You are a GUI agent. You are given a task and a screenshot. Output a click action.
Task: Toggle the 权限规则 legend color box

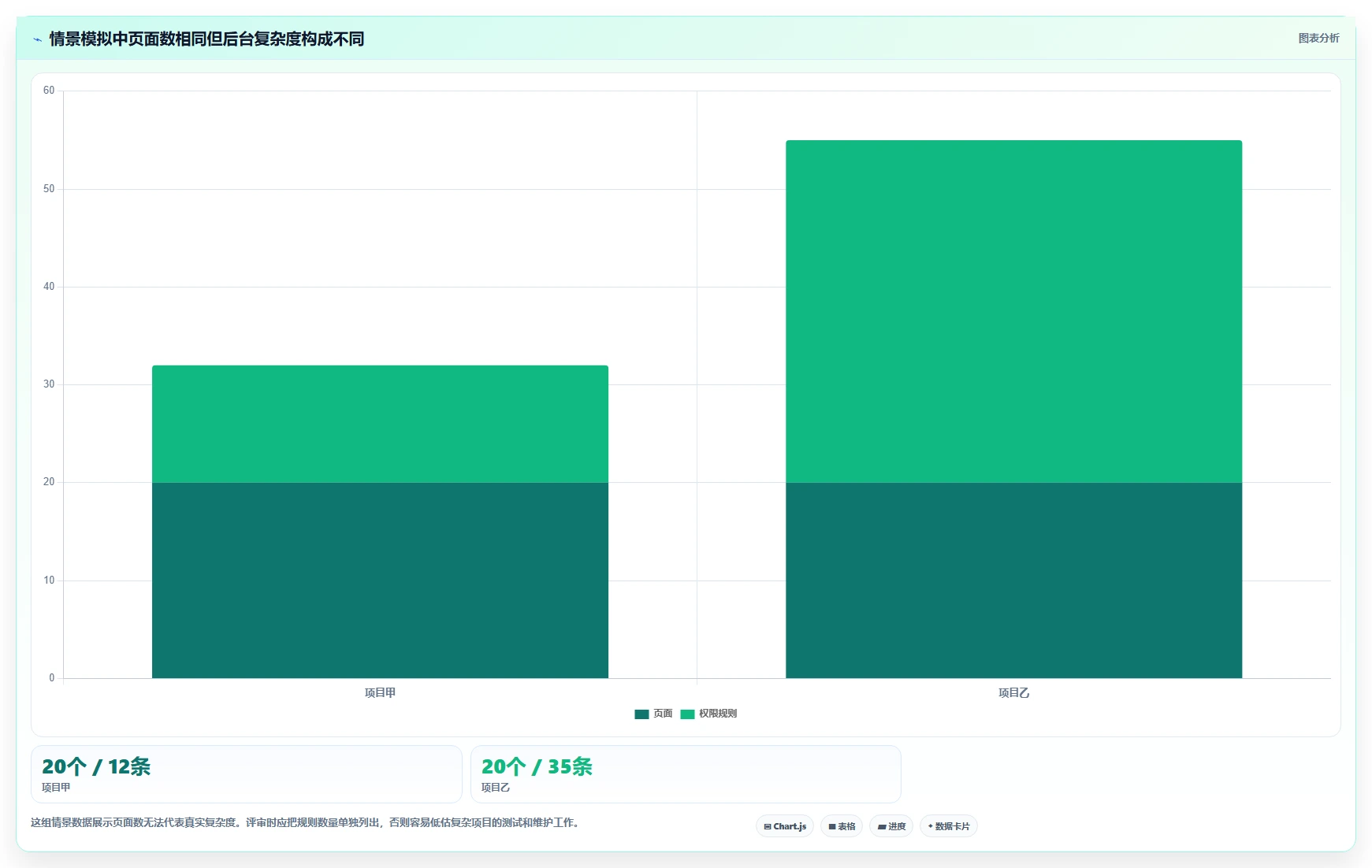pyautogui.click(x=687, y=714)
